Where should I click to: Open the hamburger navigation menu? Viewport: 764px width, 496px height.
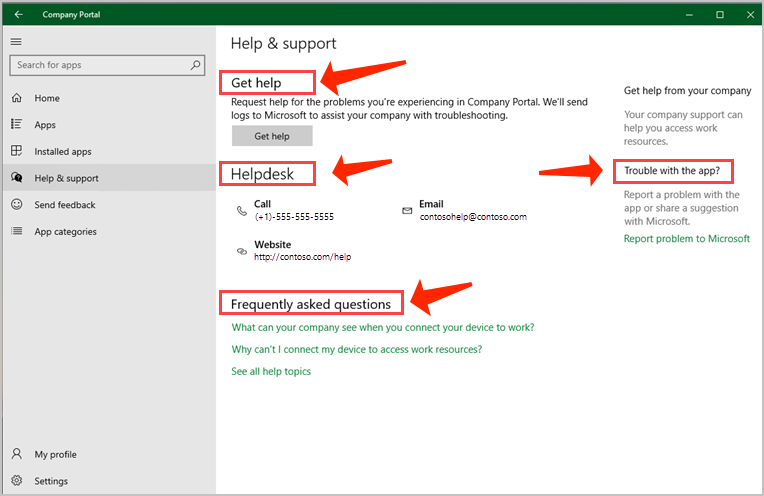click(16, 42)
